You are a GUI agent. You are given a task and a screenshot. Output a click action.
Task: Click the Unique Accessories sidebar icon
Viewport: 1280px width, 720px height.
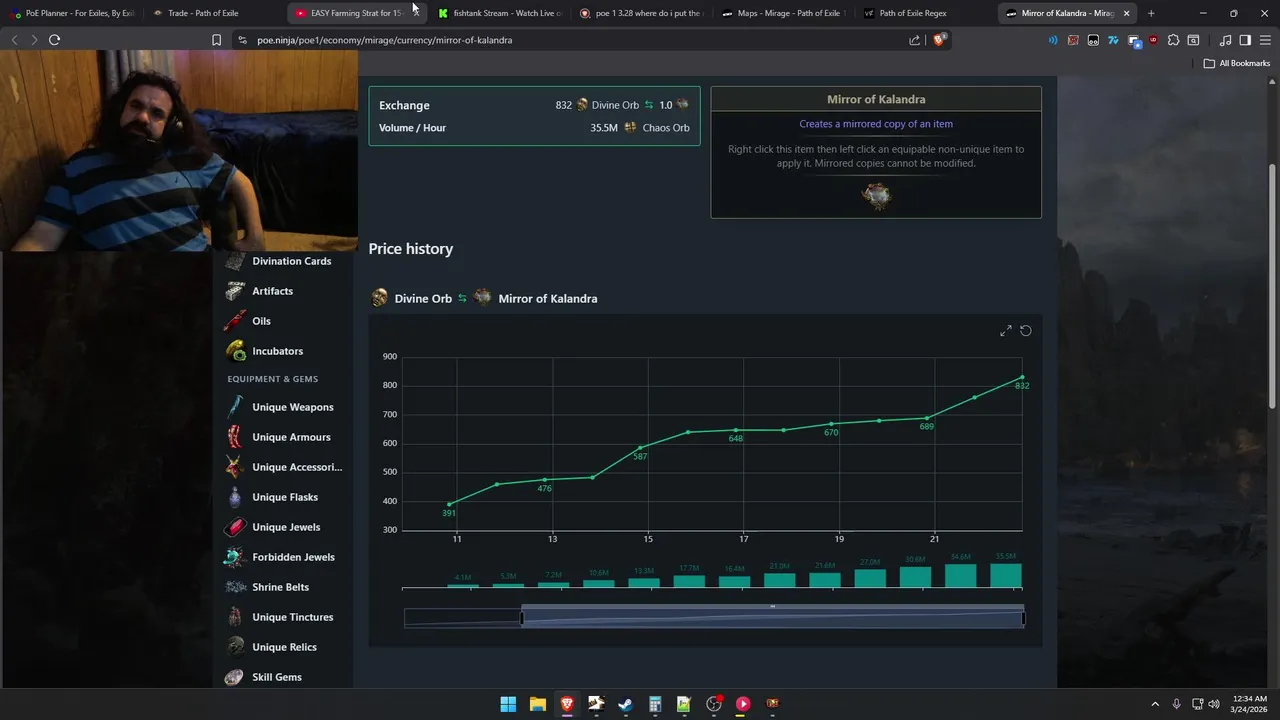pyautogui.click(x=234, y=467)
